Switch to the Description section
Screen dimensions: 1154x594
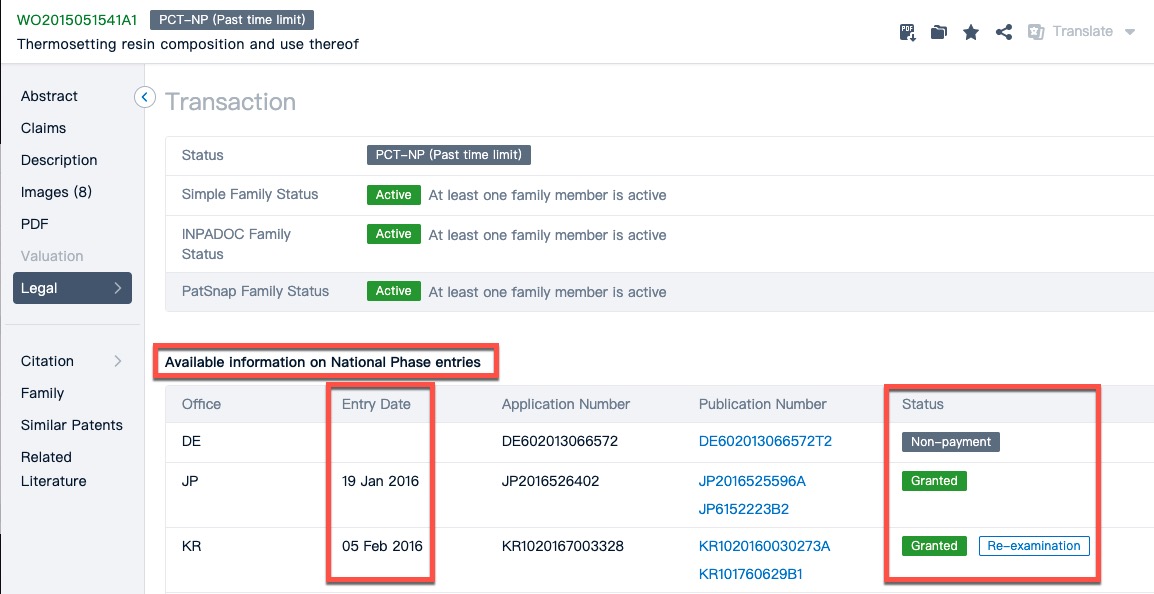(59, 160)
